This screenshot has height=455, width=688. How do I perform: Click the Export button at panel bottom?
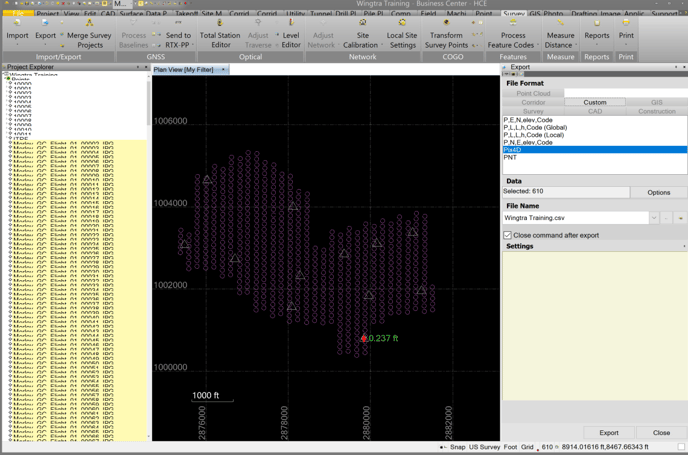(608, 433)
